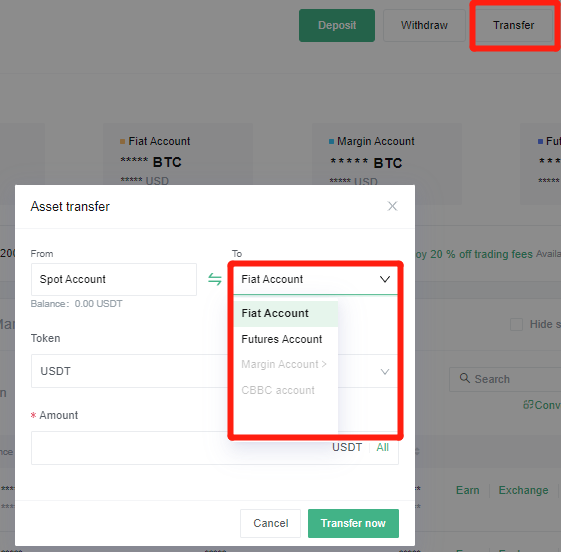Image resolution: width=561 pixels, height=552 pixels.
Task: Click the Convert icon link
Action: point(528,405)
